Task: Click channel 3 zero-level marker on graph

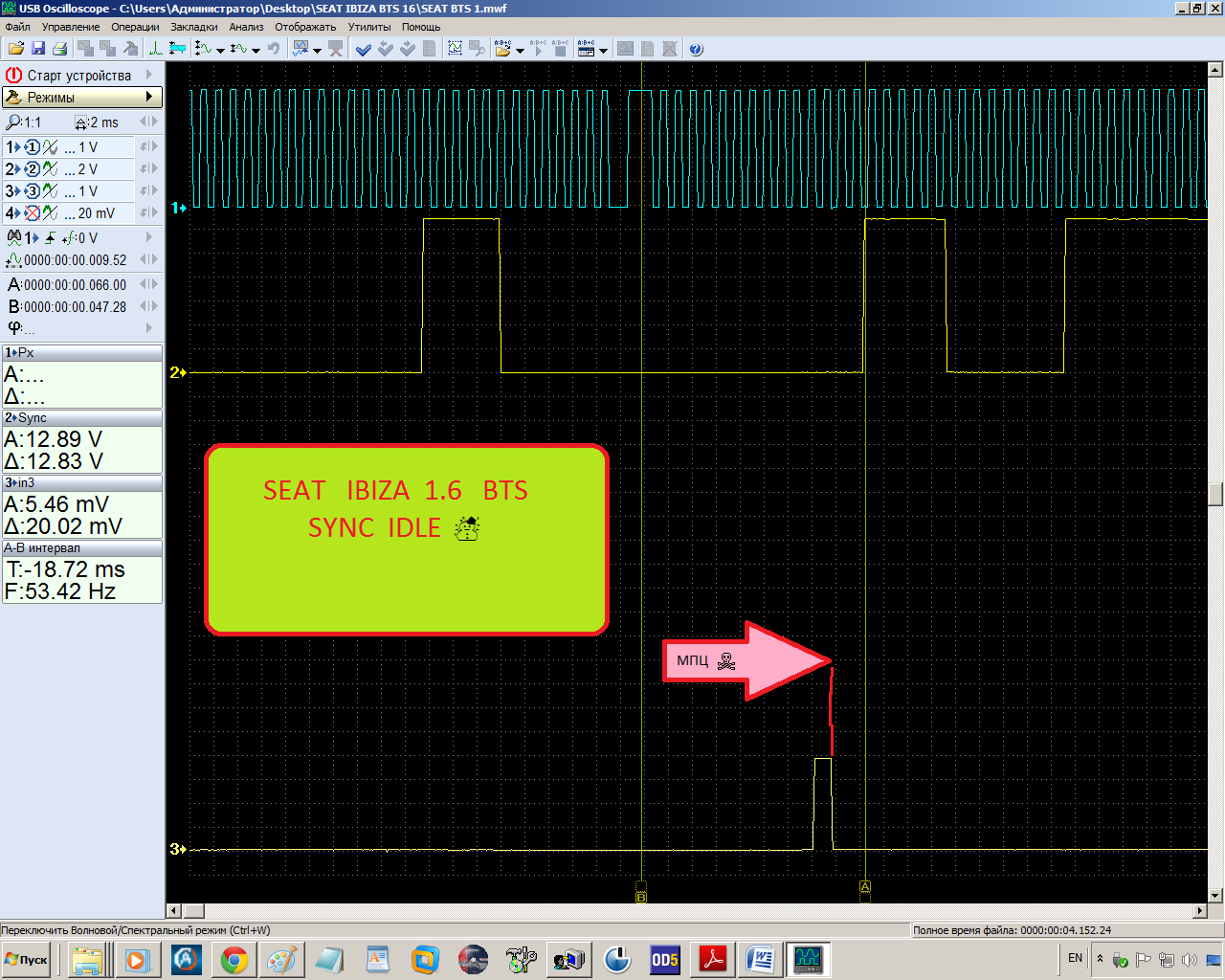Action: tap(178, 849)
